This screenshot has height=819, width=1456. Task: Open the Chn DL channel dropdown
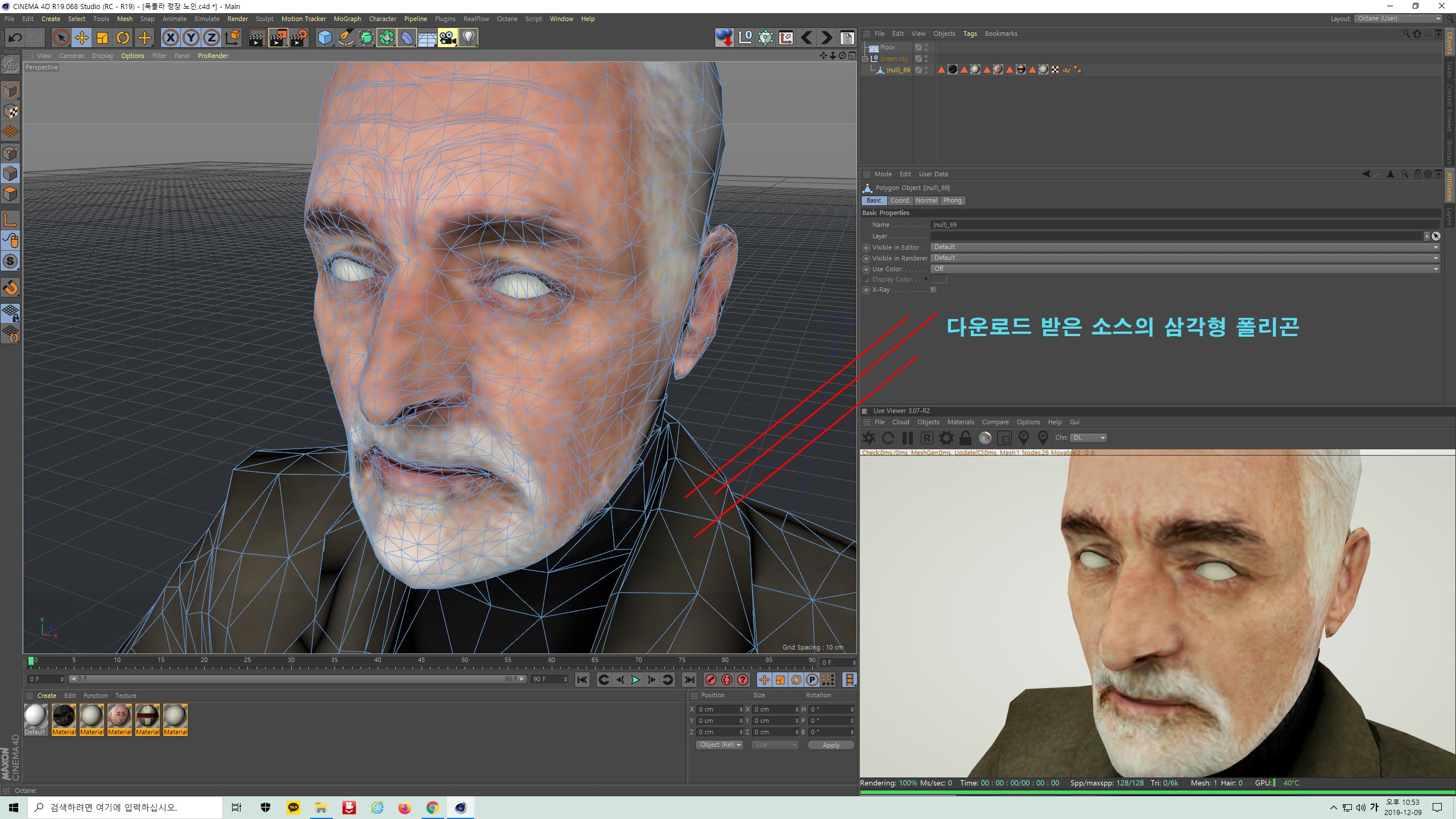[1089, 437]
